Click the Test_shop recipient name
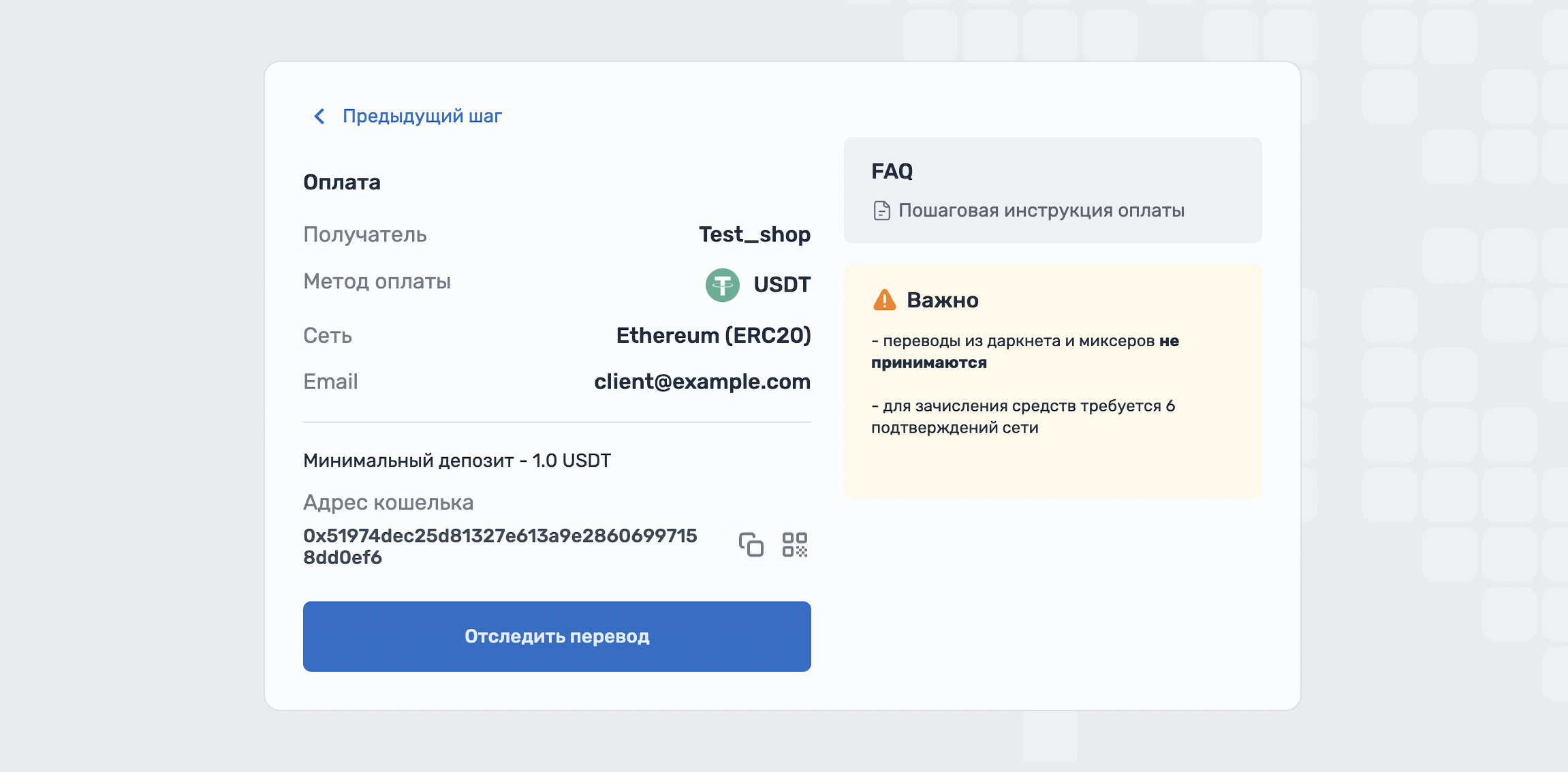This screenshot has height=772, width=1568. point(754,234)
